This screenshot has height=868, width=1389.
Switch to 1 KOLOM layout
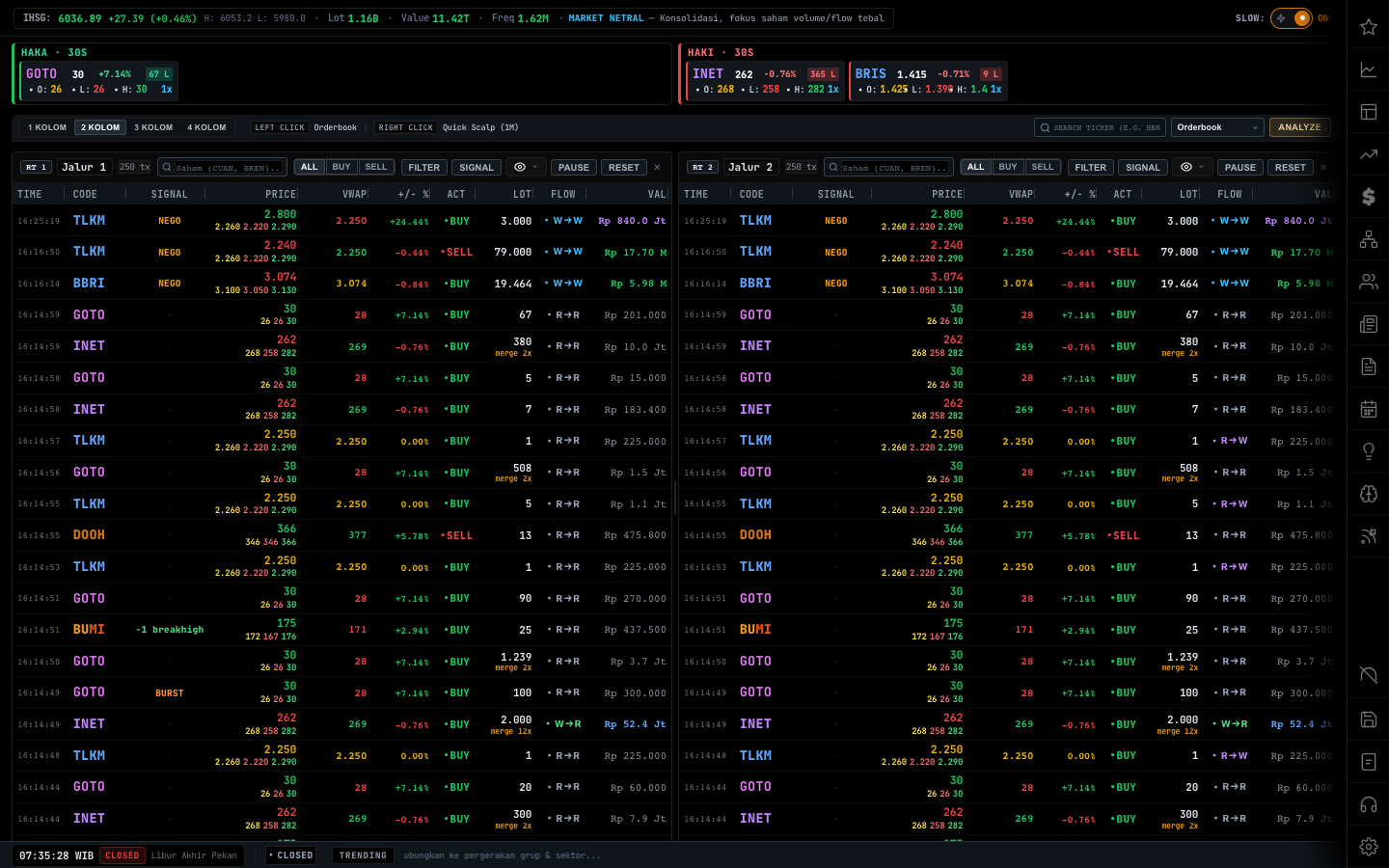[47, 127]
